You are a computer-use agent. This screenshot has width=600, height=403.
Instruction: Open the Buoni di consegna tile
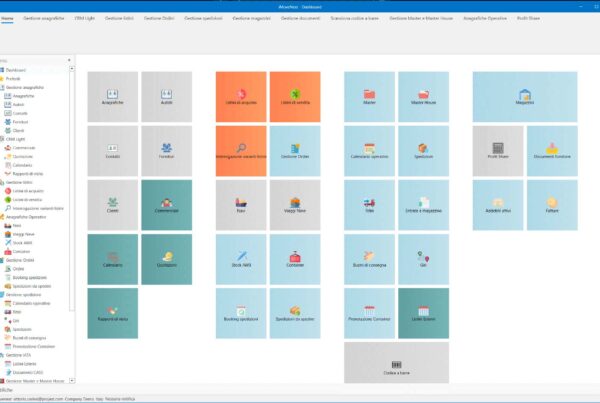(x=369, y=259)
